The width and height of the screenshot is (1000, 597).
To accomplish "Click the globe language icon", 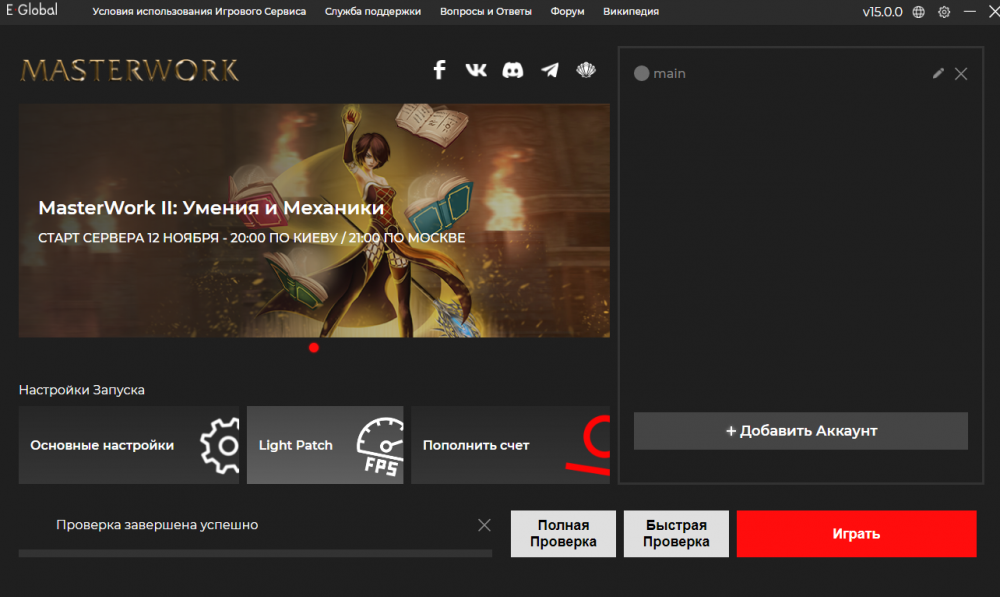I will point(919,12).
